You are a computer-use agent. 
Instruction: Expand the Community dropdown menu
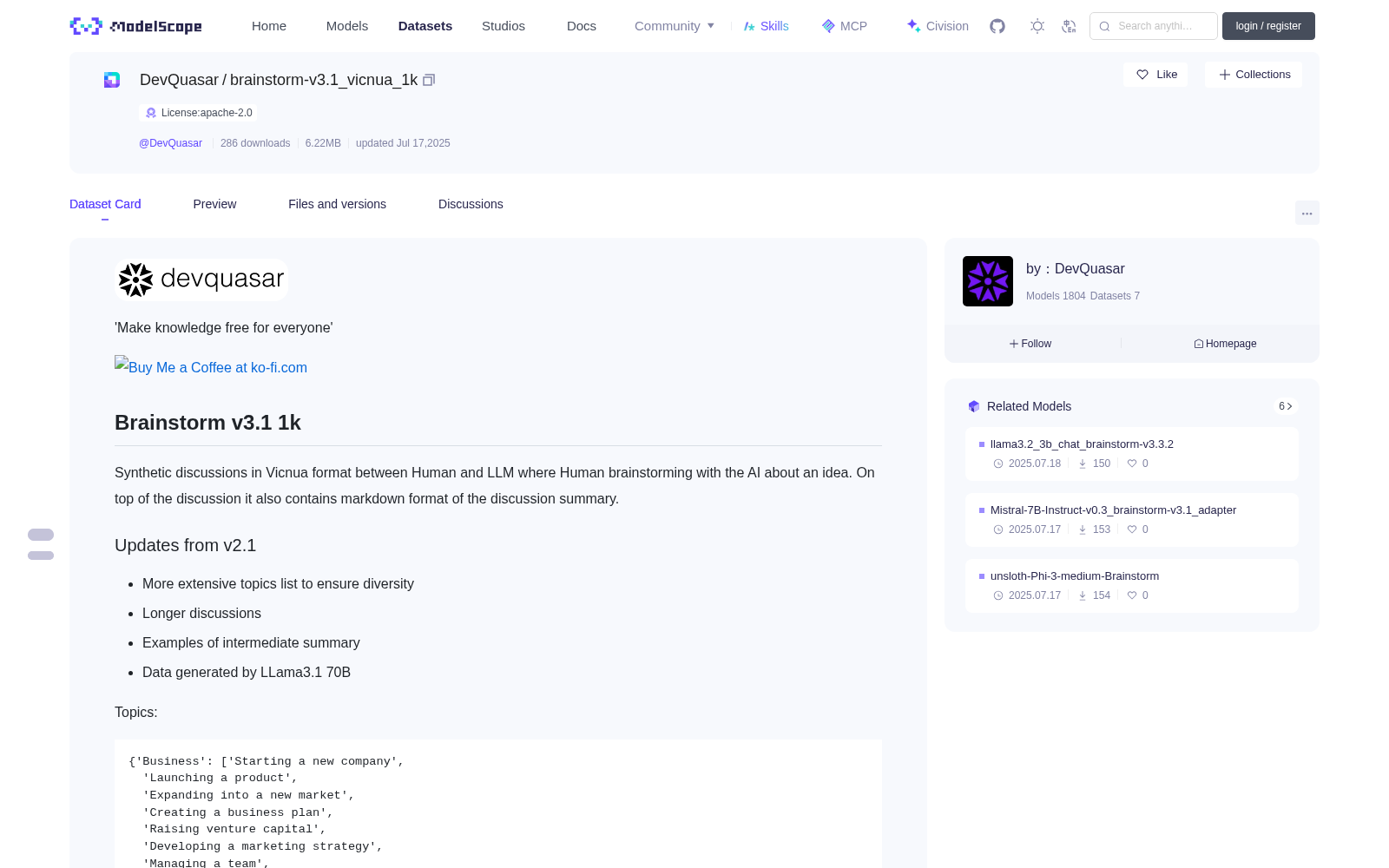click(675, 26)
